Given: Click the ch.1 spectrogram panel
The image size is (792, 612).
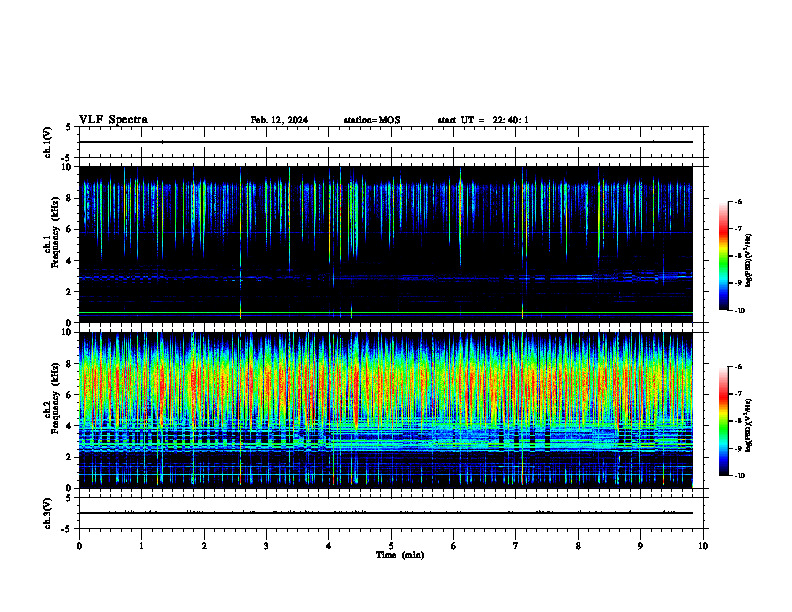Looking at the screenshot, I should (386, 244).
